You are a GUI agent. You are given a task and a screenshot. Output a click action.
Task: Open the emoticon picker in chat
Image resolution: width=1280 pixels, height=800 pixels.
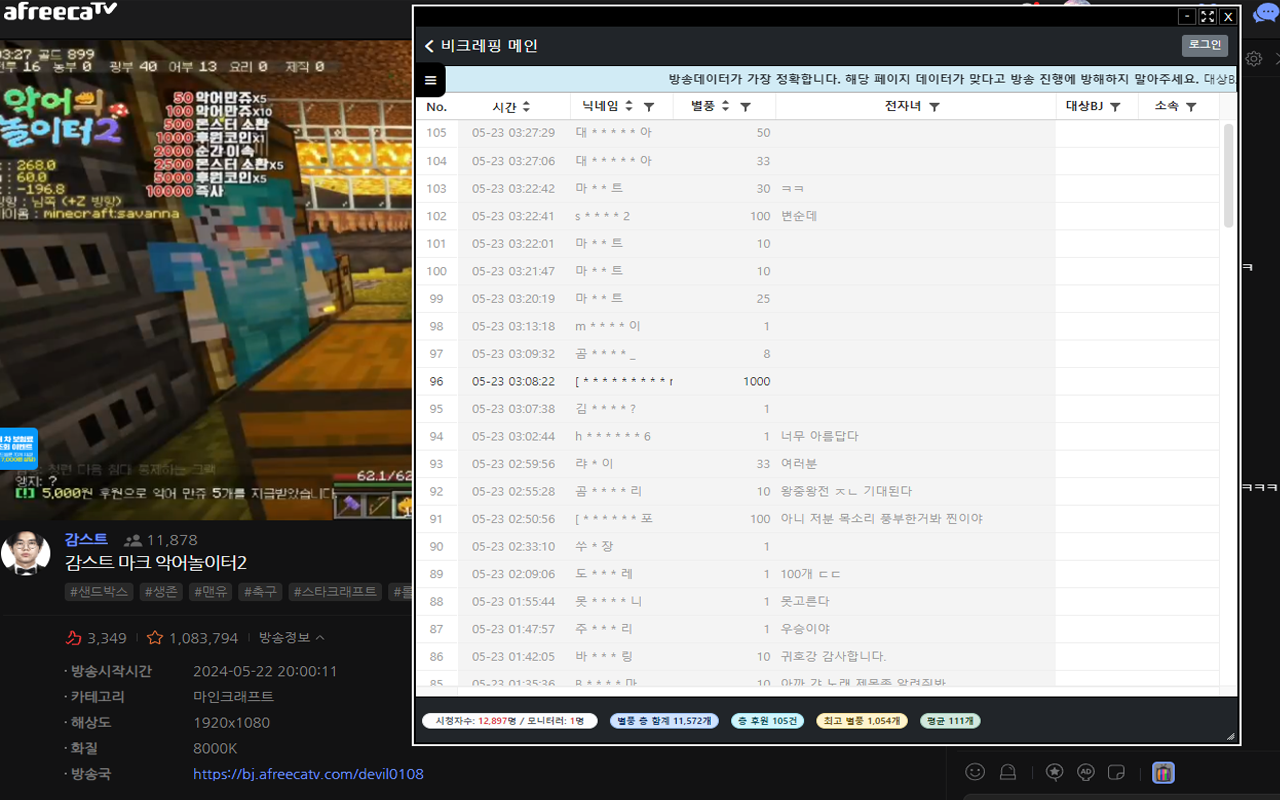(975, 772)
